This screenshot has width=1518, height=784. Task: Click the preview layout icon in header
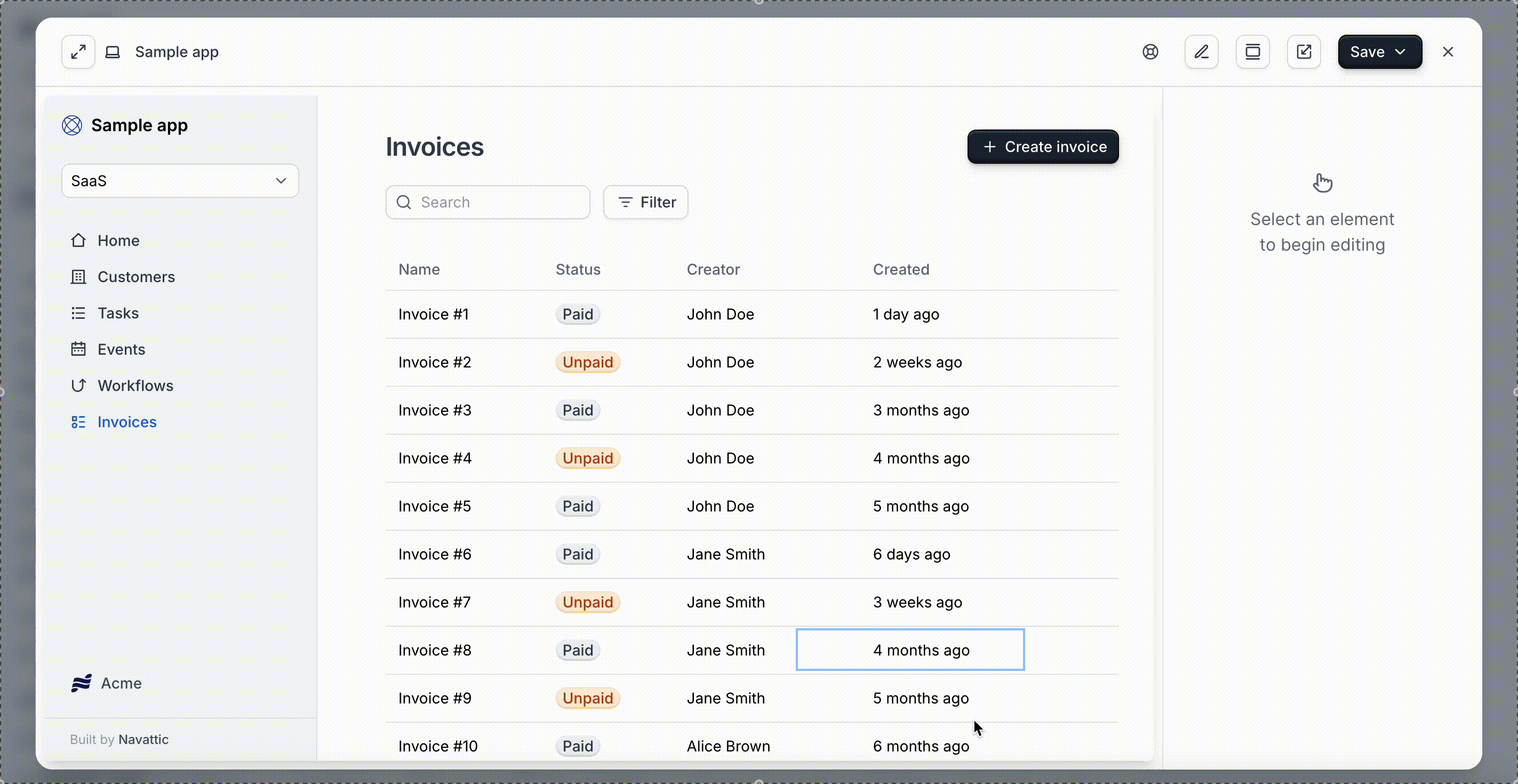pyautogui.click(x=1252, y=52)
